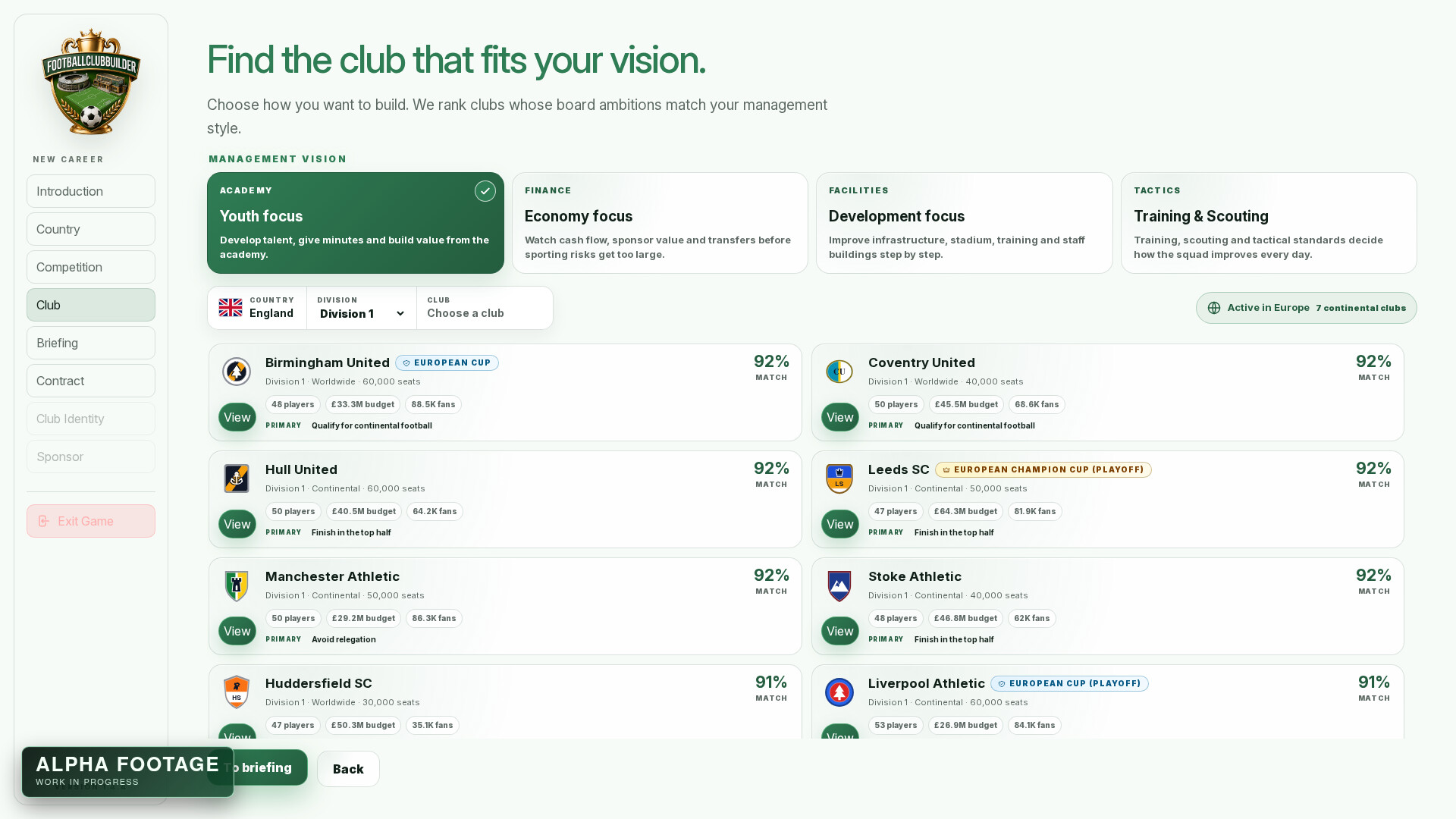Select the Economy focus finance vision
Image resolution: width=1456 pixels, height=819 pixels.
pyautogui.click(x=660, y=223)
